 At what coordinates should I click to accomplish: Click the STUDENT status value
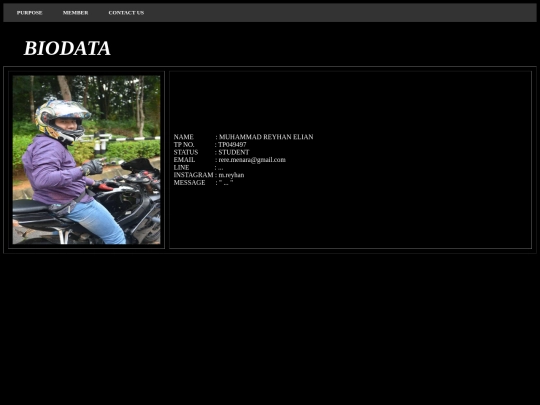tap(233, 152)
